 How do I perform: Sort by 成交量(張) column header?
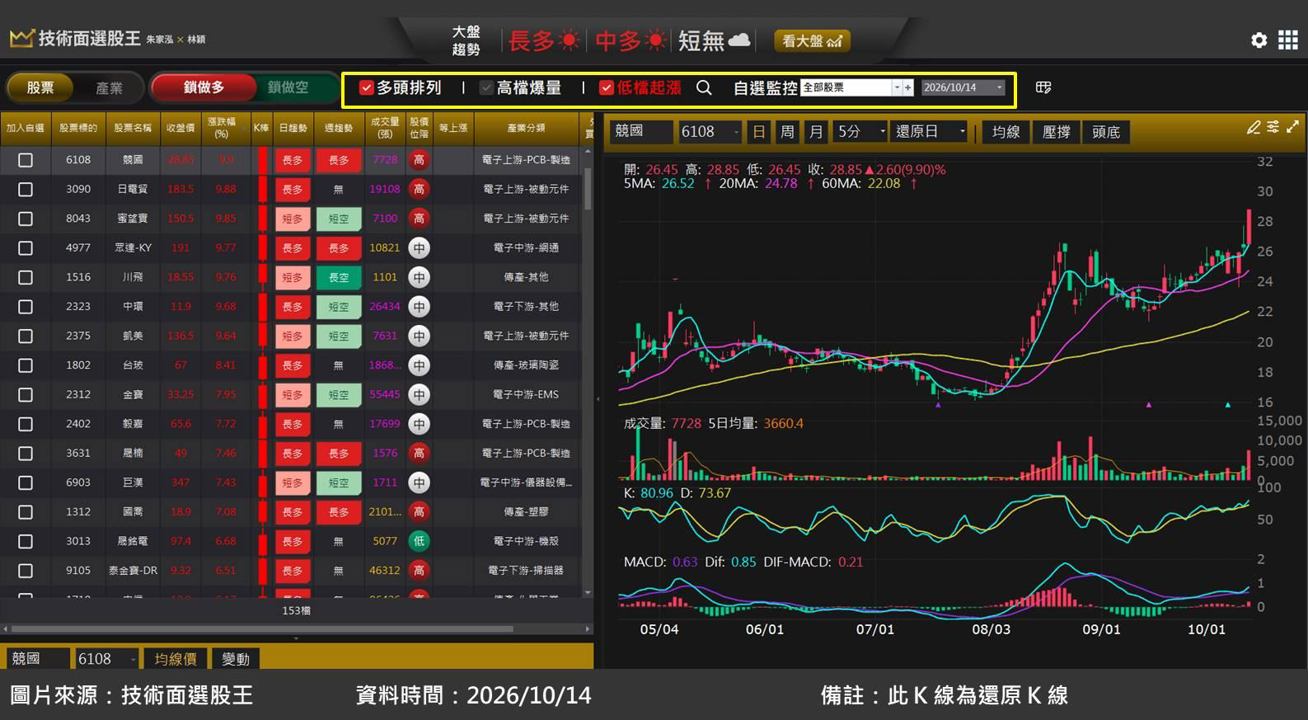tap(385, 128)
